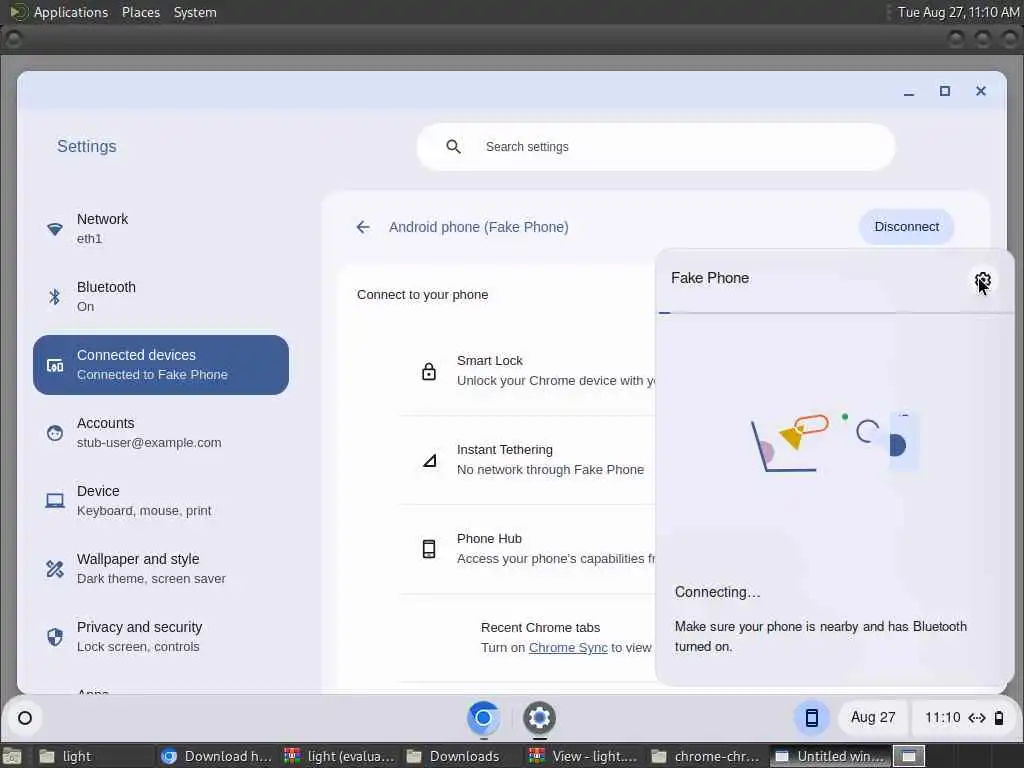1024x768 pixels.
Task: Switch to 'chrome-chr...' taskbar window
Action: (707, 756)
